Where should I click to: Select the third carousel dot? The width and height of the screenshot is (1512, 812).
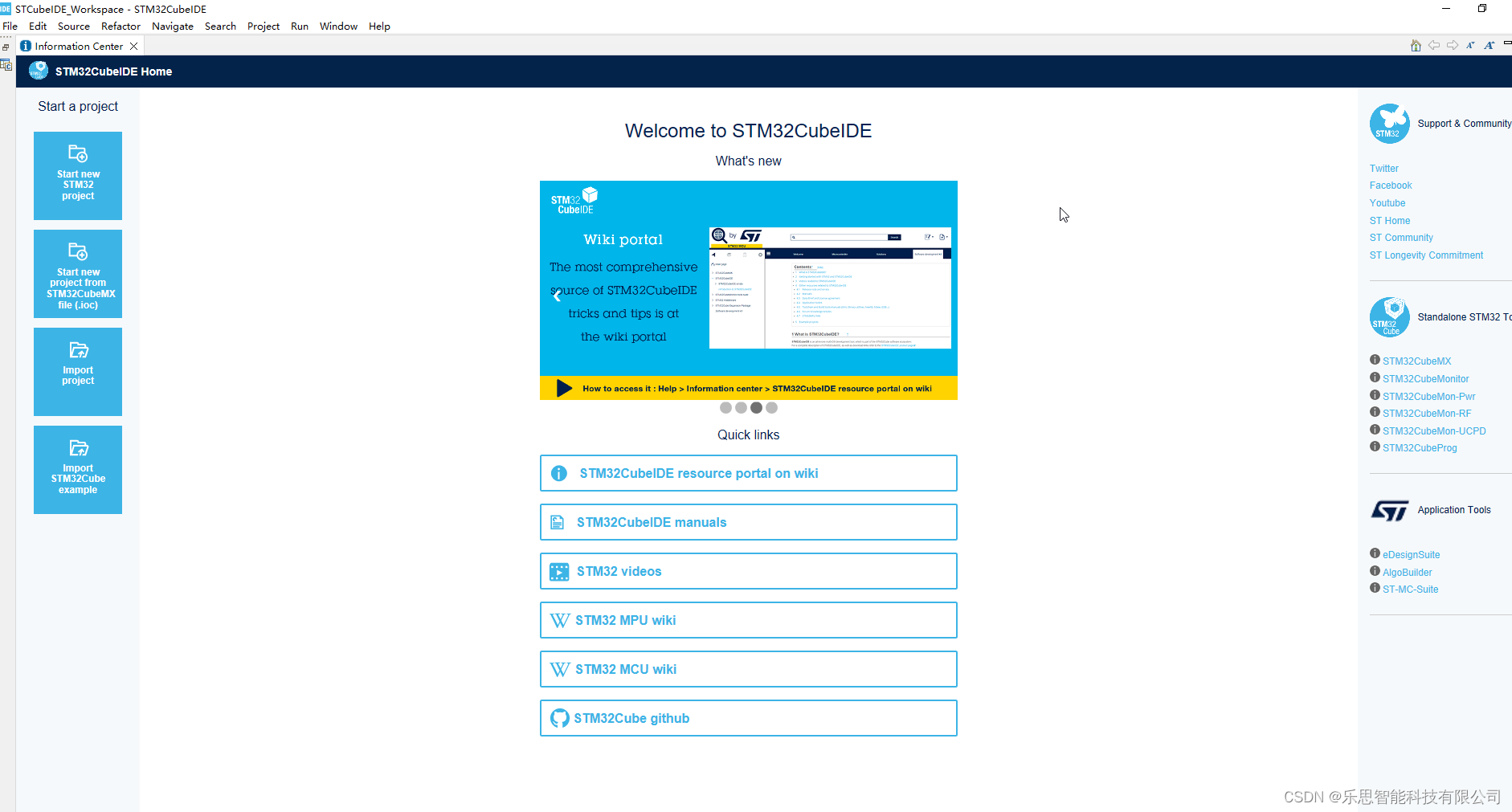pos(756,408)
